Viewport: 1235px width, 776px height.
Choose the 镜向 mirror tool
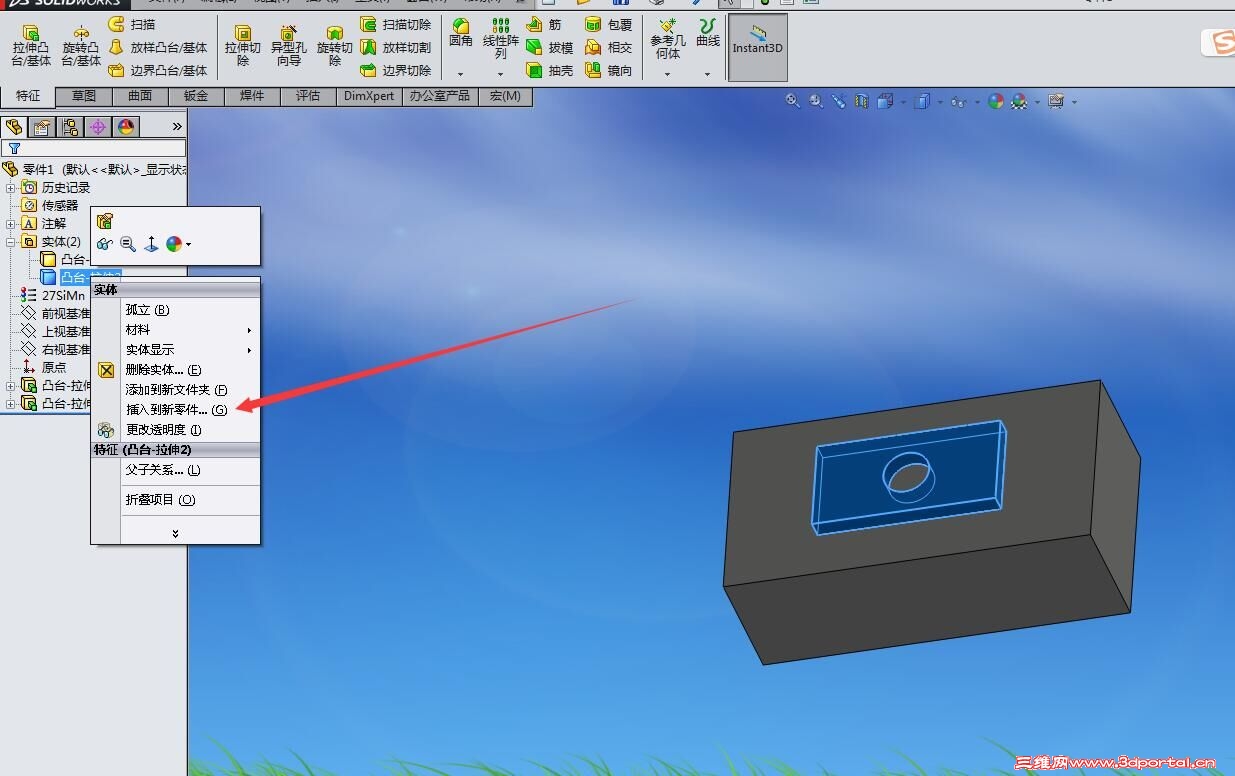609,70
